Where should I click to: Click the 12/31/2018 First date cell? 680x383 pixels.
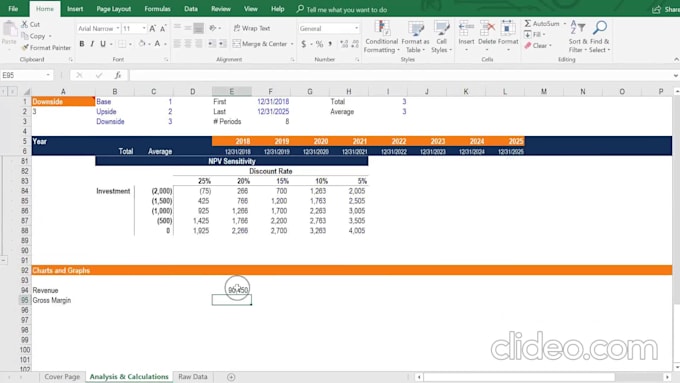click(271, 101)
